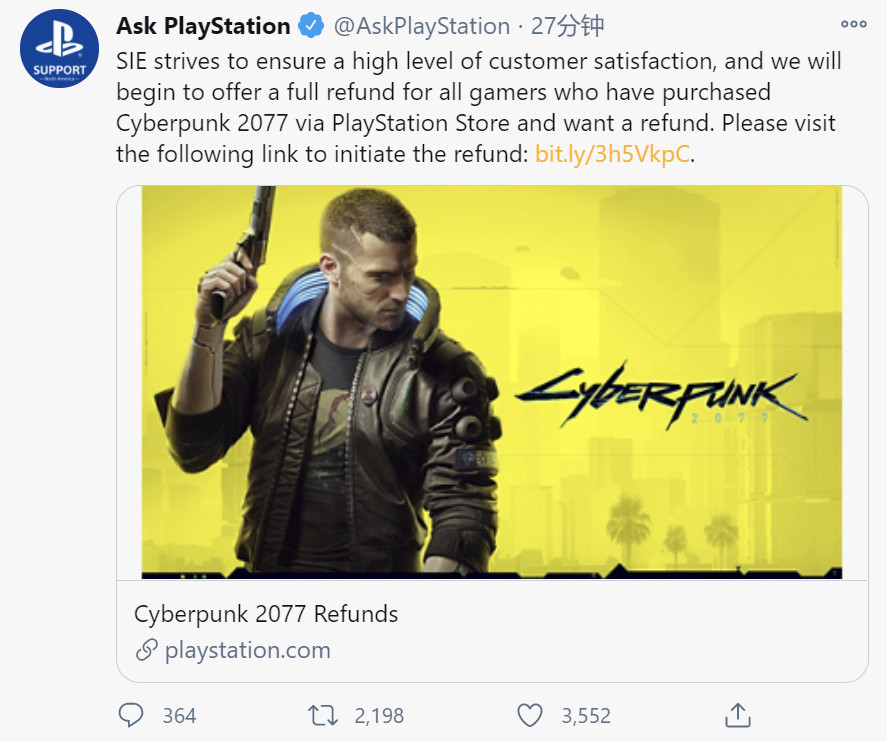Click the playstation.com domain text
The image size is (887, 741).
248,650
